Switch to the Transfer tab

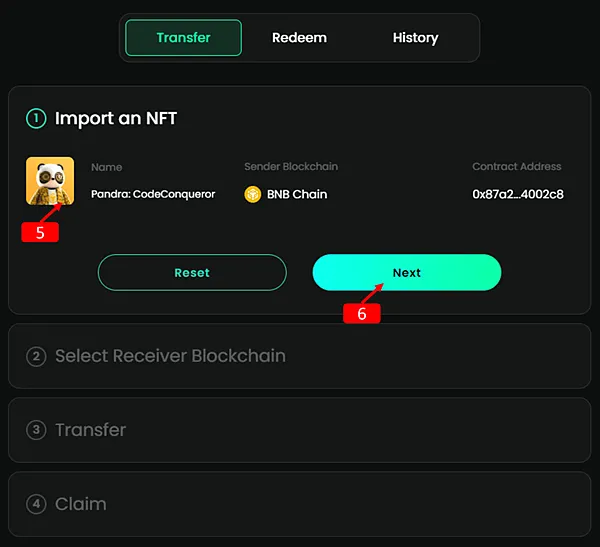(183, 38)
